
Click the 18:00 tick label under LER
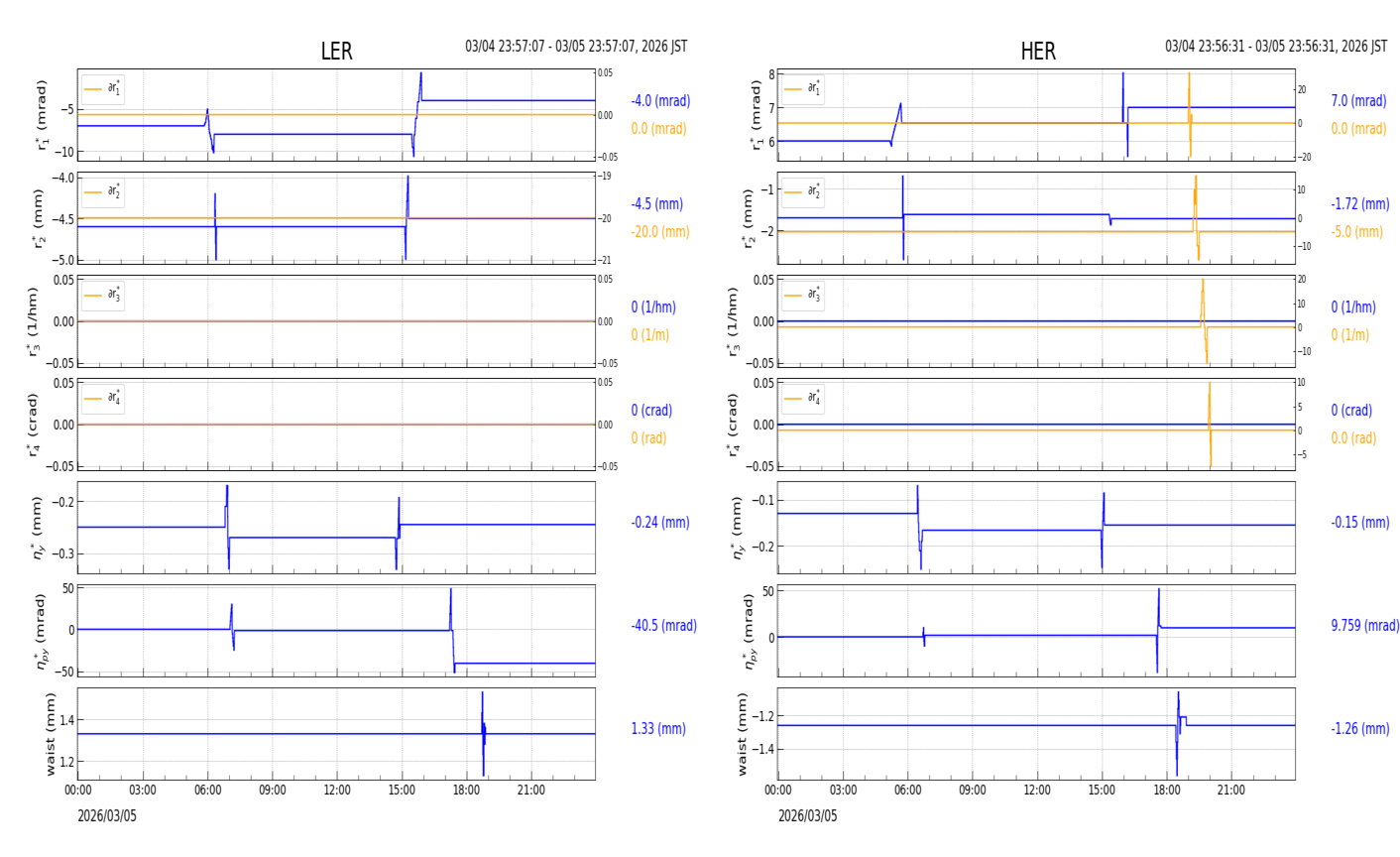(466, 791)
